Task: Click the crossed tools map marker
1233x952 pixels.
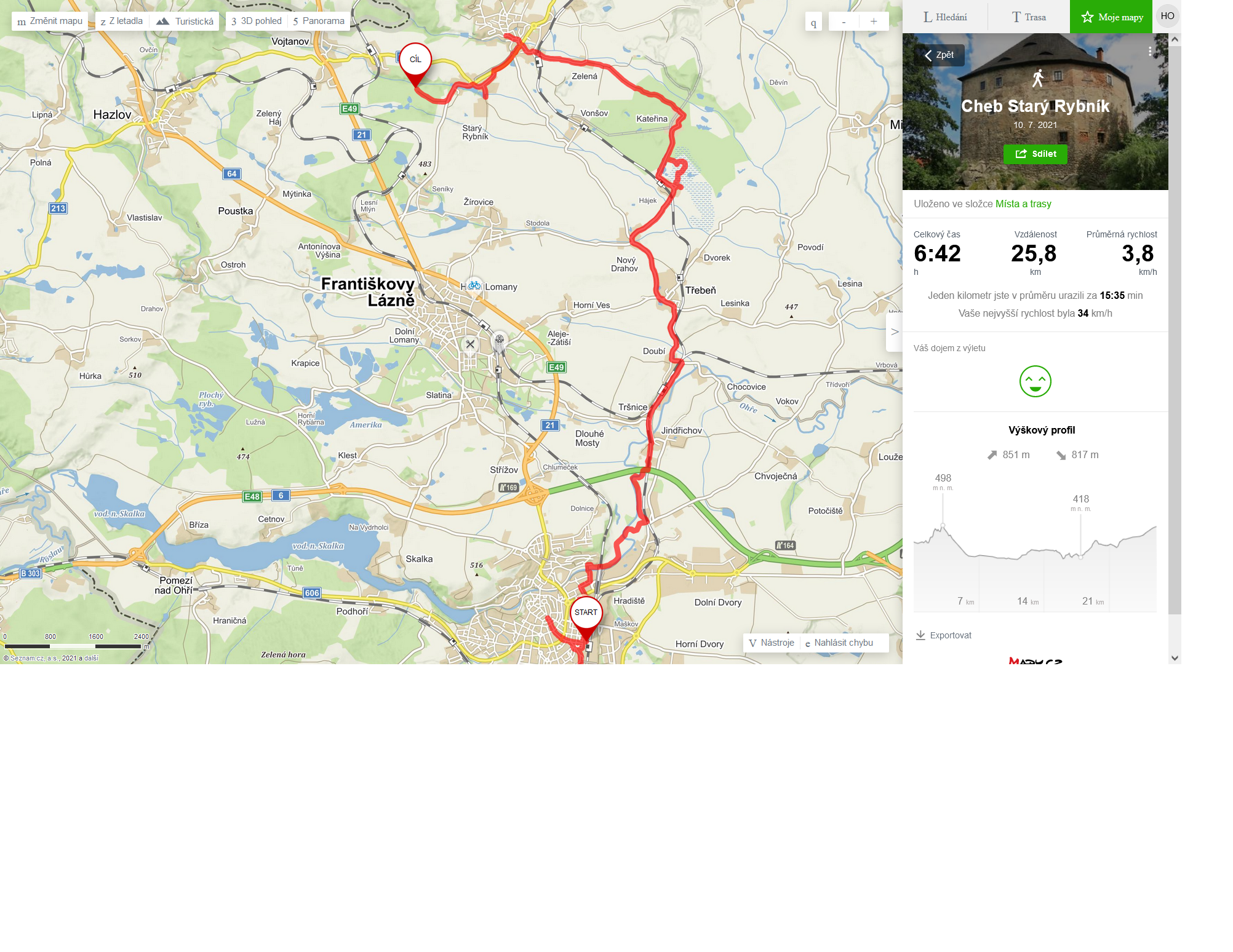Action: 470,344
